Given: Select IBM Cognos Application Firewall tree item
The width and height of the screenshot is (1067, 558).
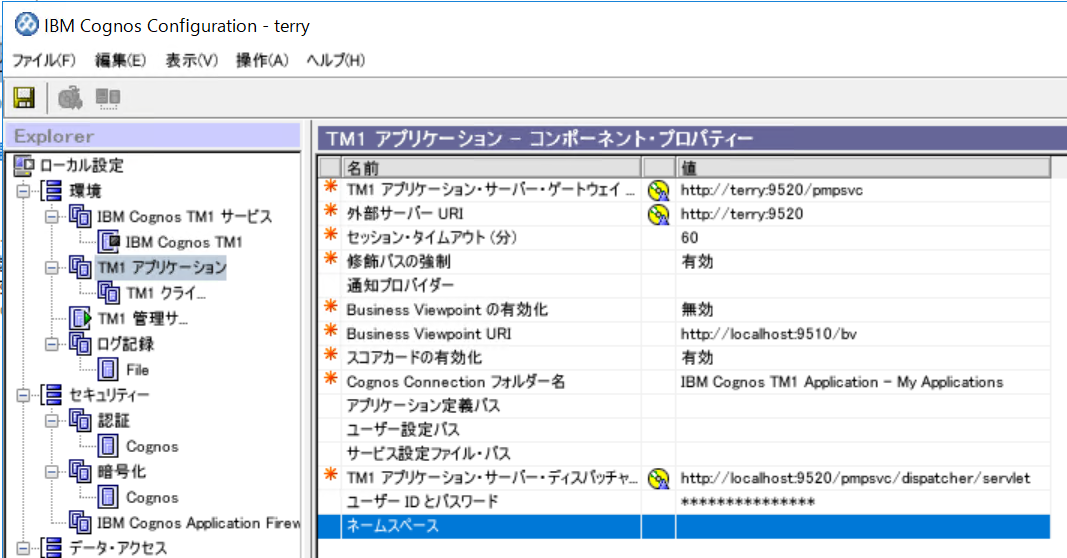Looking at the screenshot, I should coord(198,523).
